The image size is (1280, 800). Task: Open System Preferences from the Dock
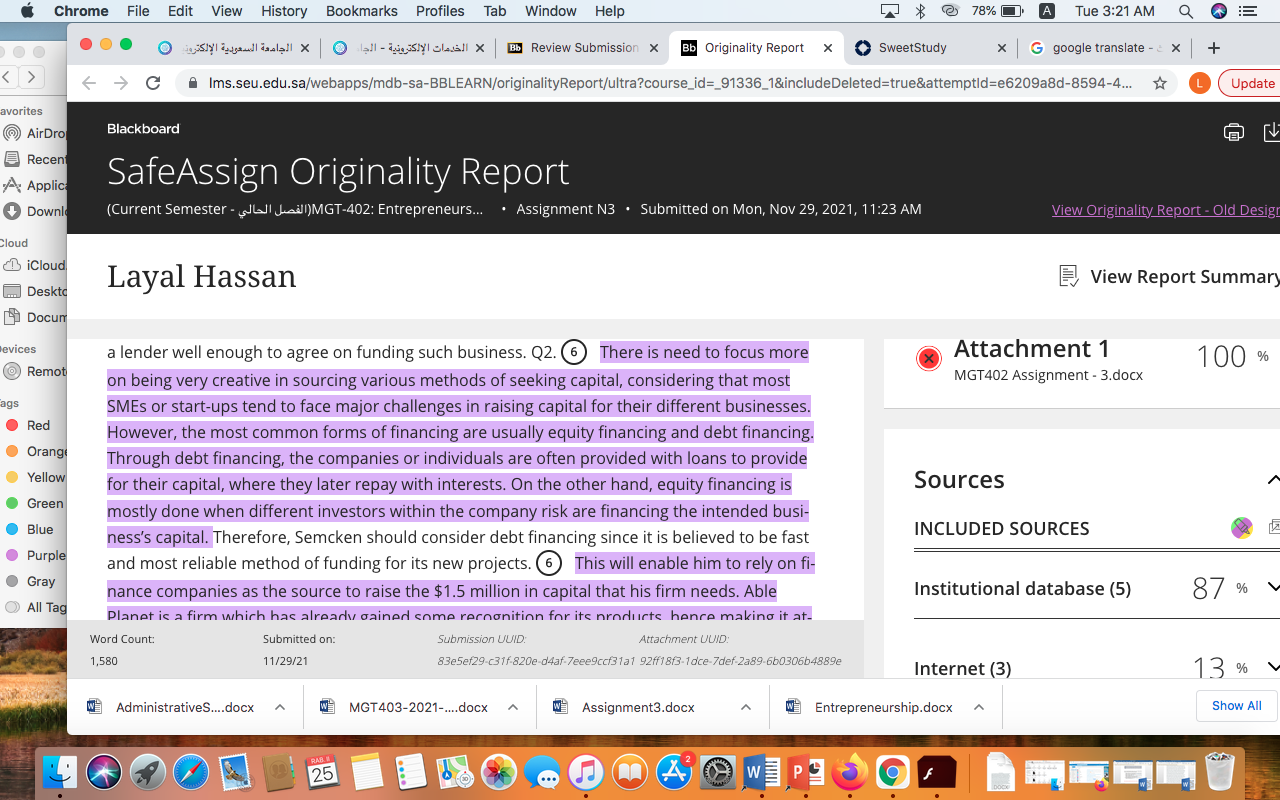(x=718, y=772)
